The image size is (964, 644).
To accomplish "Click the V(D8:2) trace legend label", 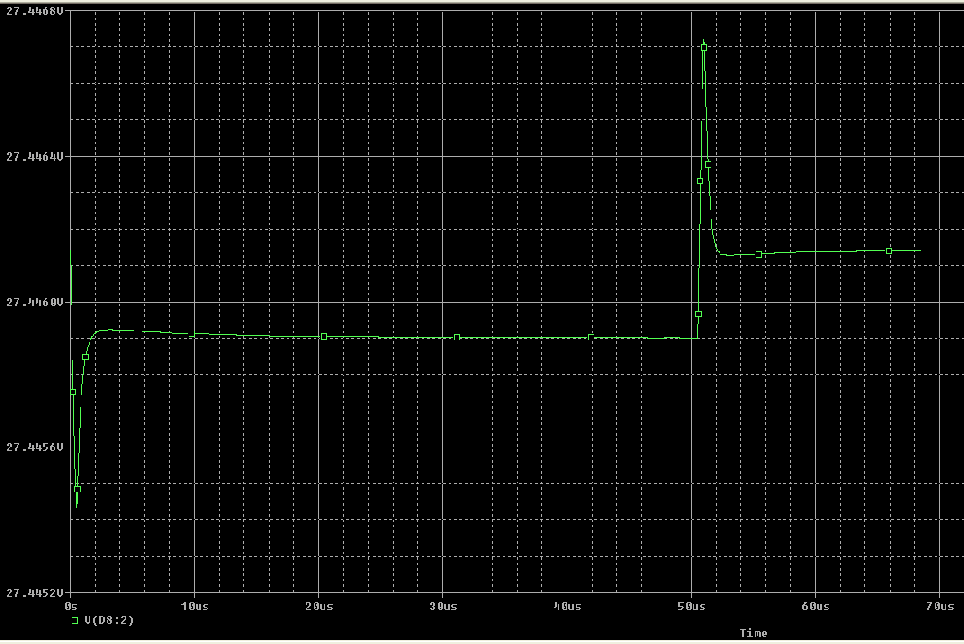I will coord(109,620).
